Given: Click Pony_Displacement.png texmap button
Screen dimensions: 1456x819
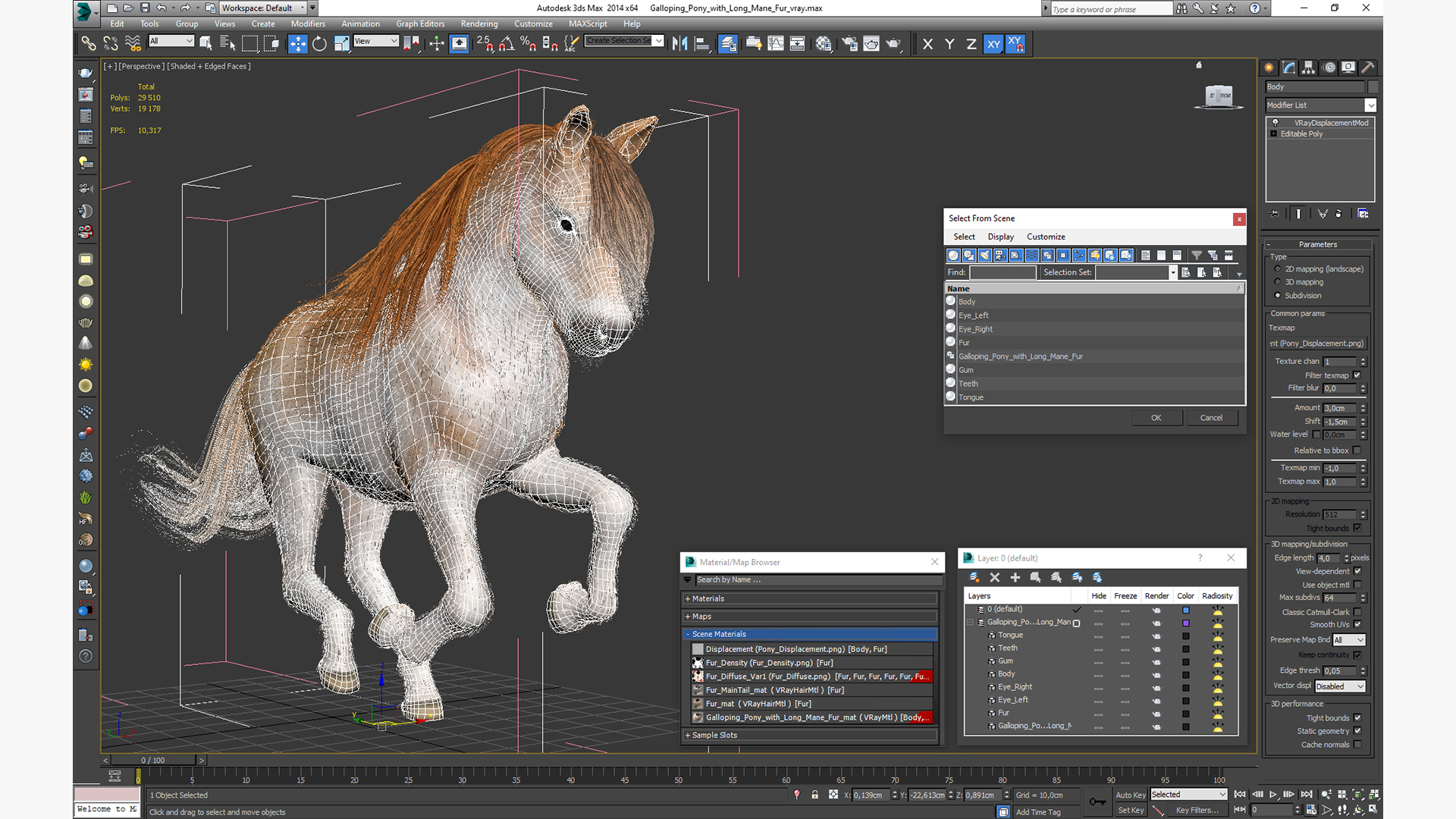Looking at the screenshot, I should click(x=1317, y=344).
